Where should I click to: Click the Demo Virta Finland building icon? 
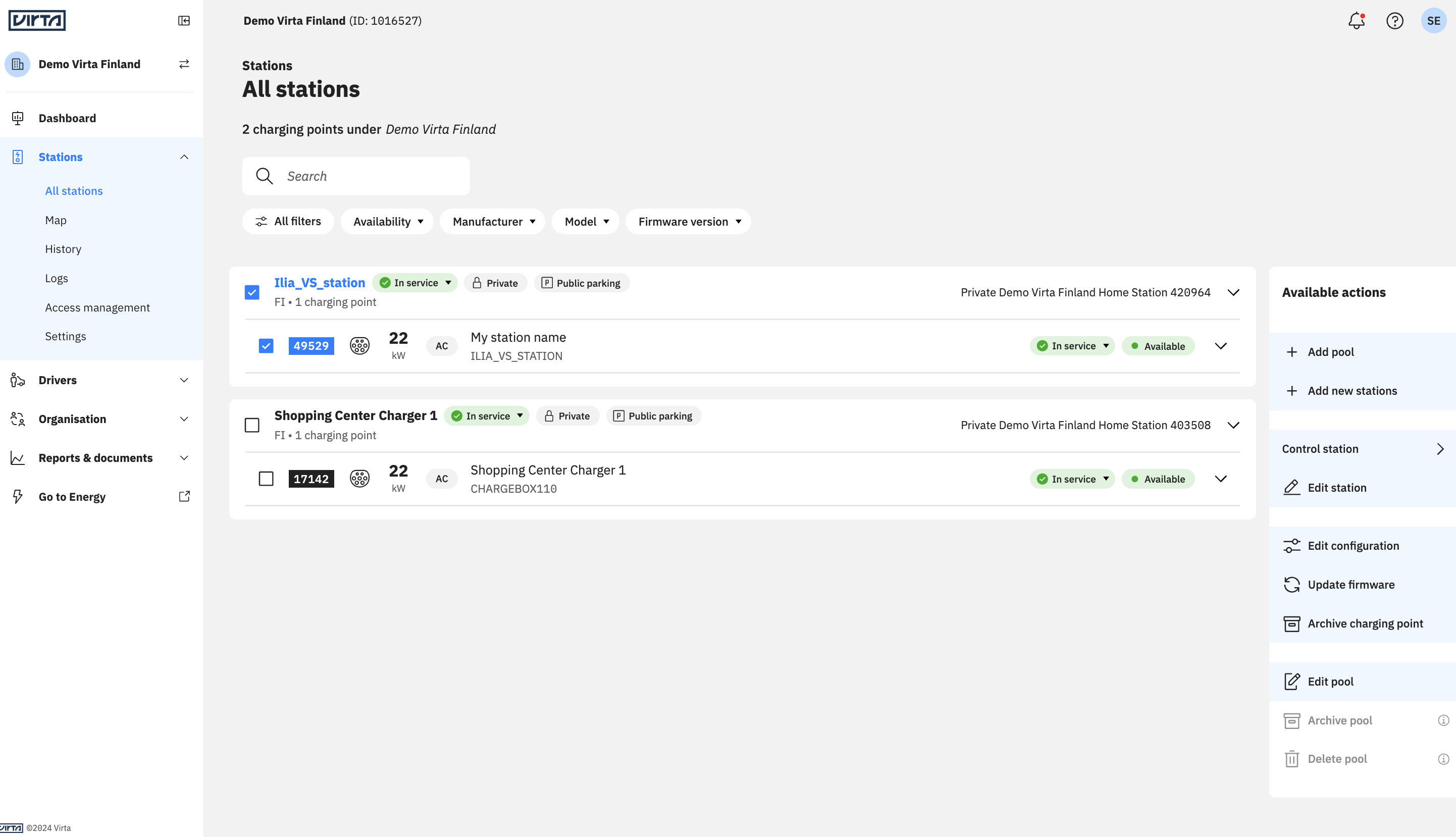coord(17,64)
